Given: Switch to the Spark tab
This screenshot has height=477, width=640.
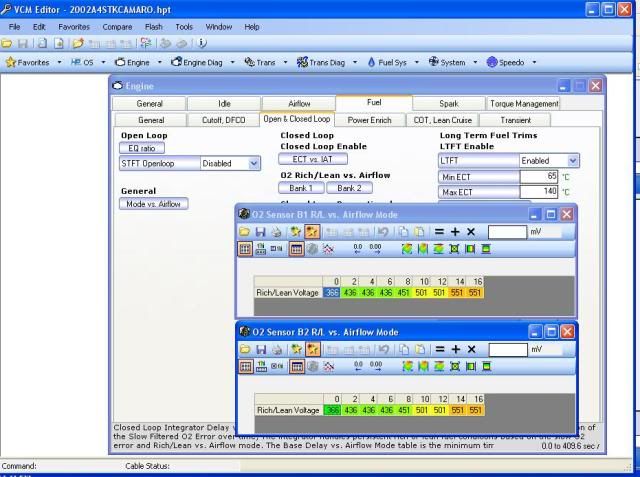Looking at the screenshot, I should tap(448, 103).
